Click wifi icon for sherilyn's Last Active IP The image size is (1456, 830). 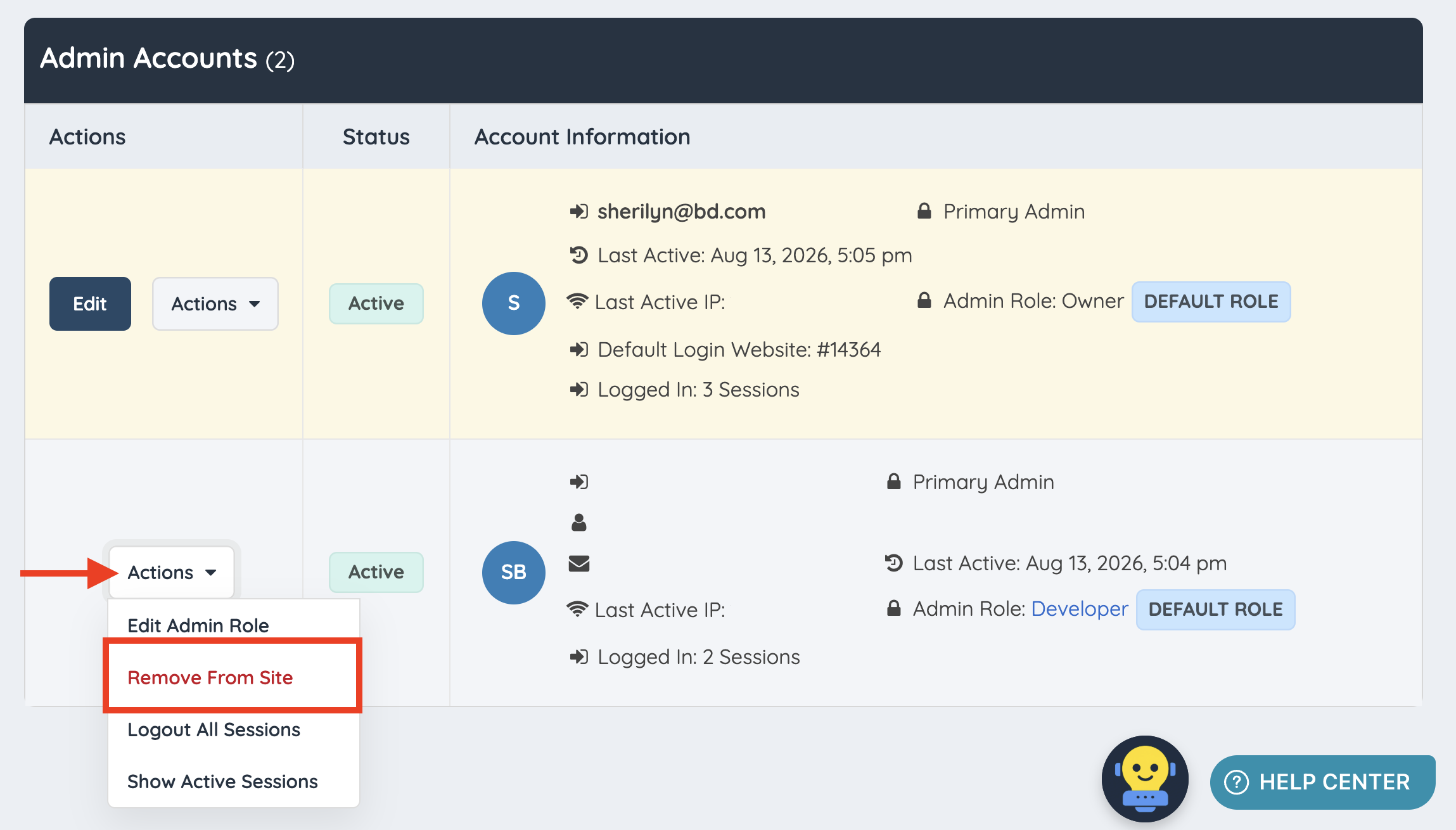point(577,301)
